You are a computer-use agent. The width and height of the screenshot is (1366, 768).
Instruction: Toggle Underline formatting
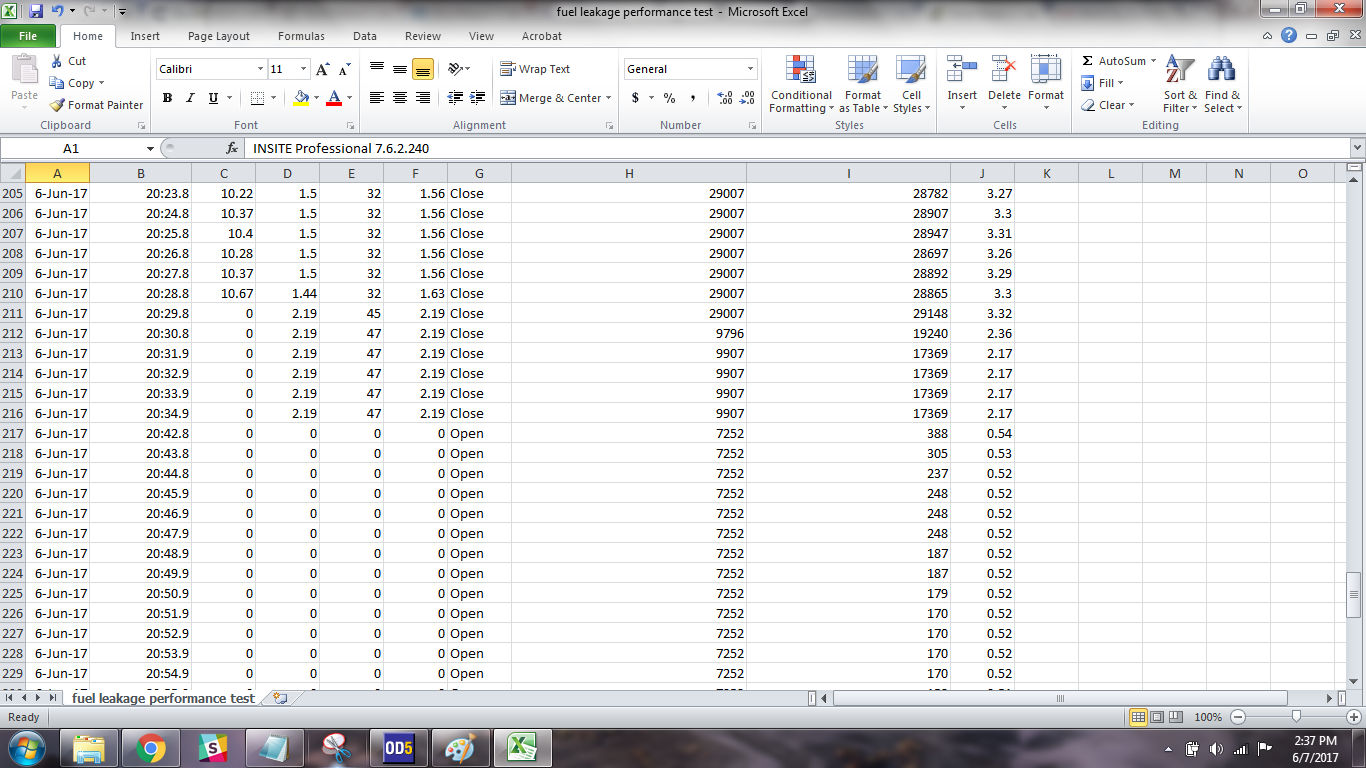(213, 98)
